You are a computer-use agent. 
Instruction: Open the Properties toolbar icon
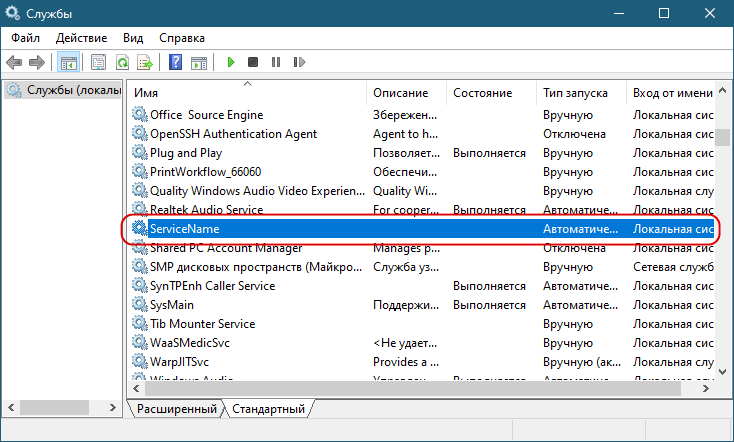tap(98, 62)
